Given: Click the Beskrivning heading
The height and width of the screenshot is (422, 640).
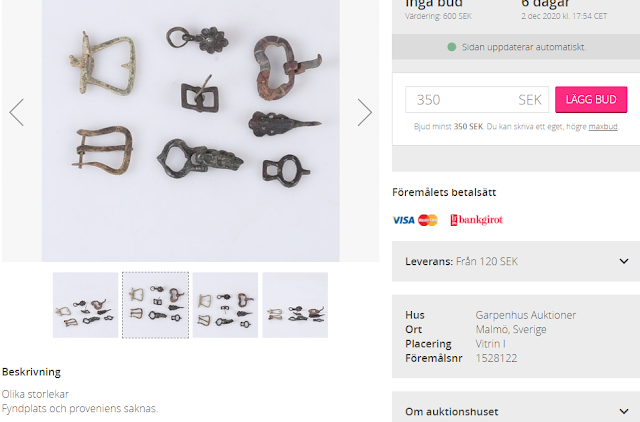Looking at the screenshot, I should (31, 372).
